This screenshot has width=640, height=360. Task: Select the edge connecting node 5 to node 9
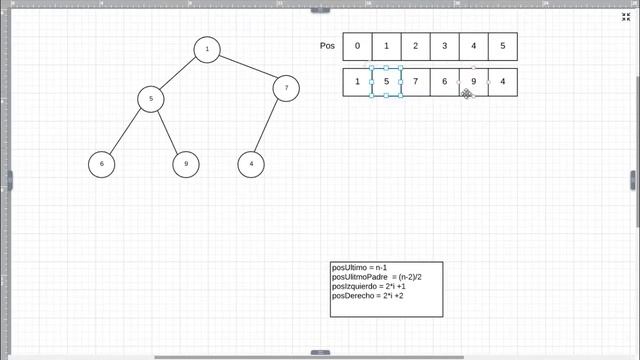pyautogui.click(x=168, y=132)
